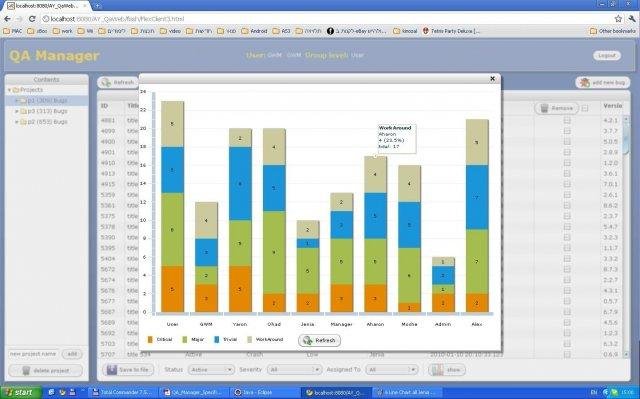Image resolution: width=640 pixels, height=399 pixels.
Task: Open the 'Kmooal' bookmarks folder
Action: tap(405, 31)
